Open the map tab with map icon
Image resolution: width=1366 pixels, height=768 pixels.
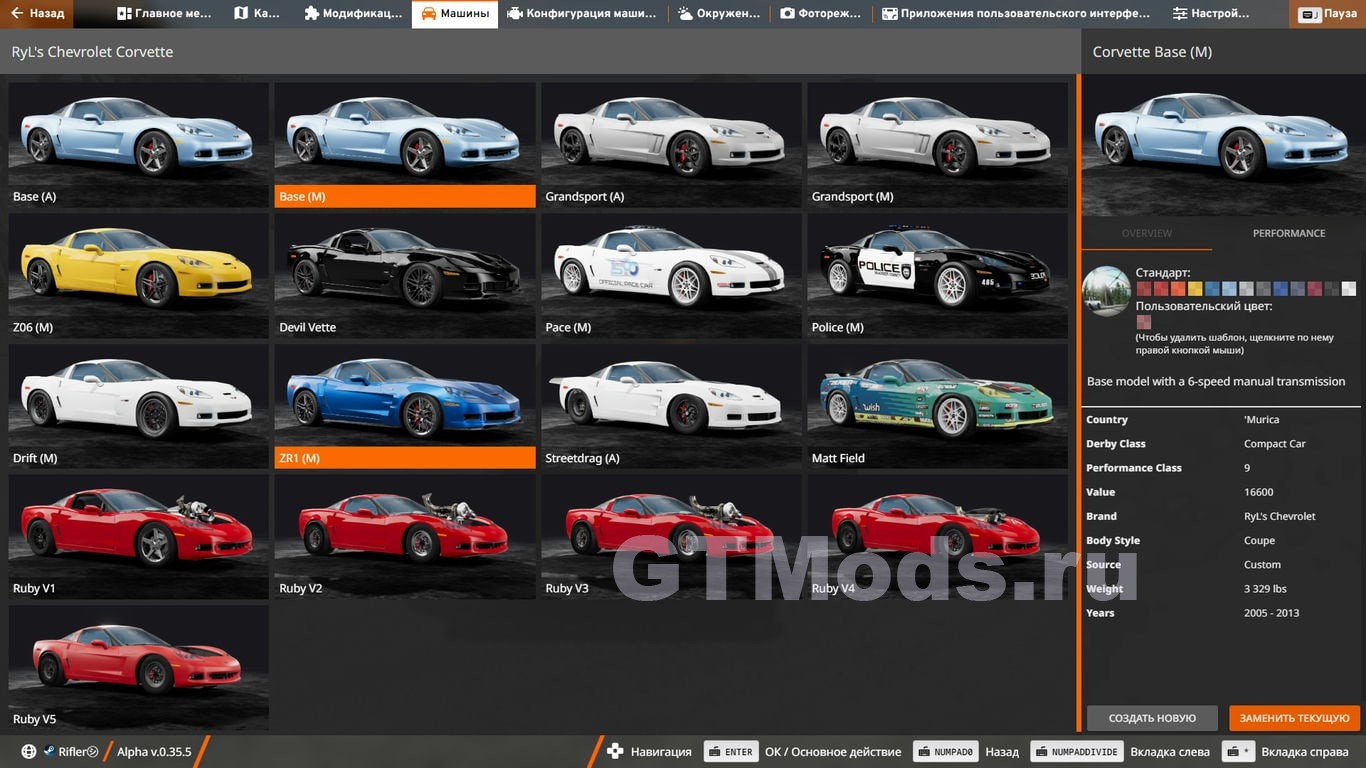(x=256, y=14)
